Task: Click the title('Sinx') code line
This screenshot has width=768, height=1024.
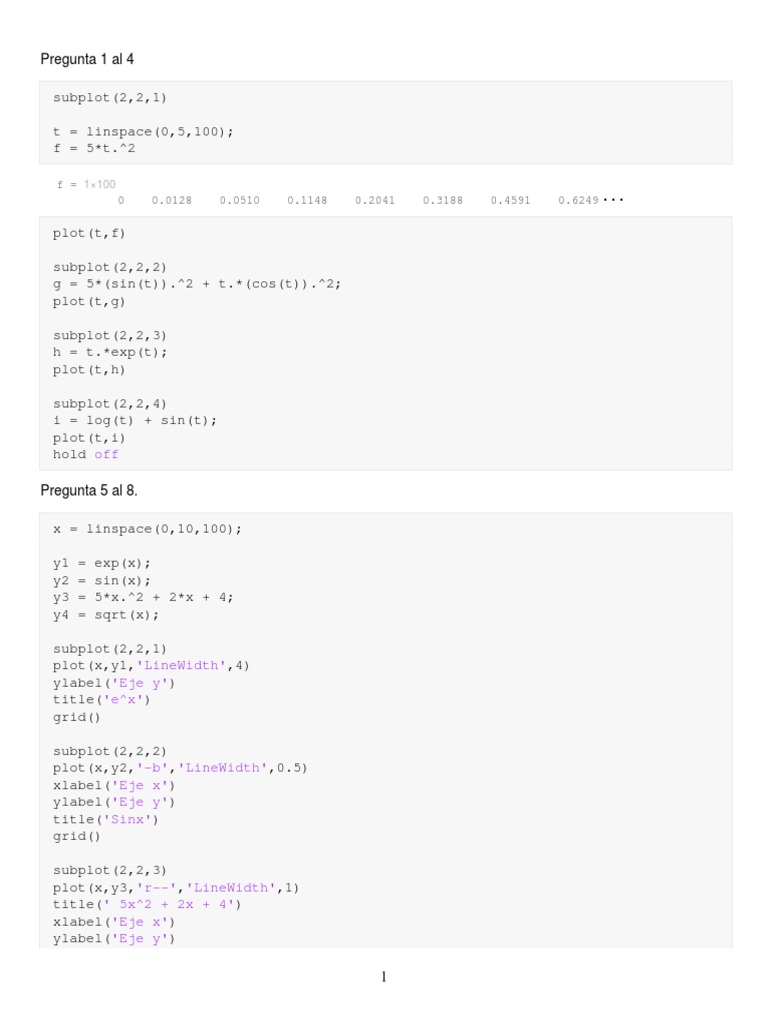Action: coord(106,820)
